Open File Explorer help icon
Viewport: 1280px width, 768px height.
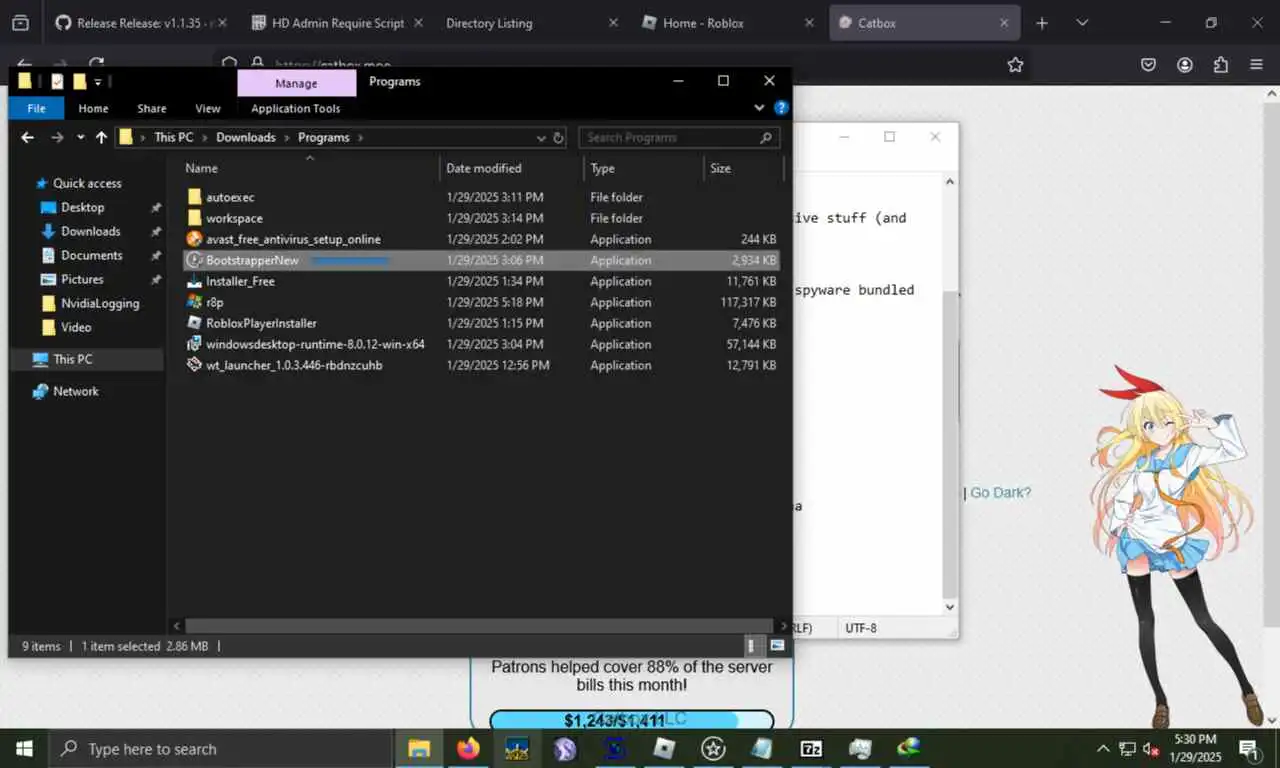(781, 108)
